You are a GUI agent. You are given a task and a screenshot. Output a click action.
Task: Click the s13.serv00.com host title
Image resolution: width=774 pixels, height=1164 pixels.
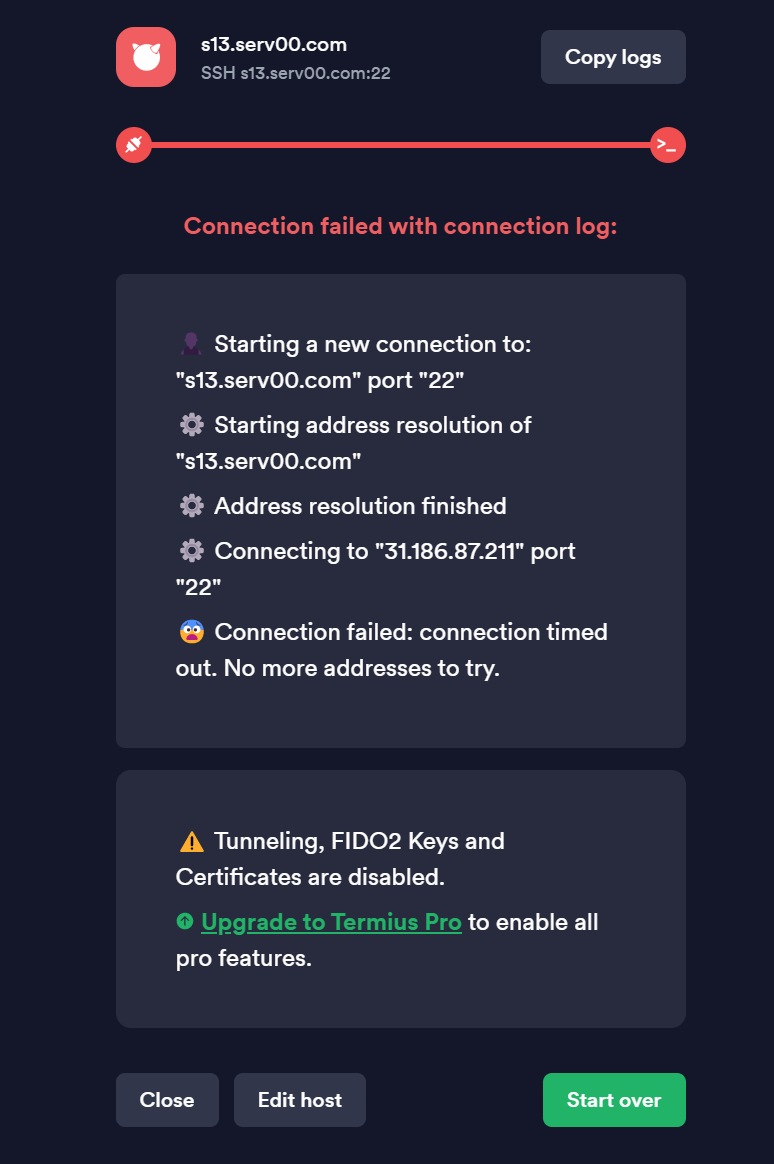click(274, 45)
